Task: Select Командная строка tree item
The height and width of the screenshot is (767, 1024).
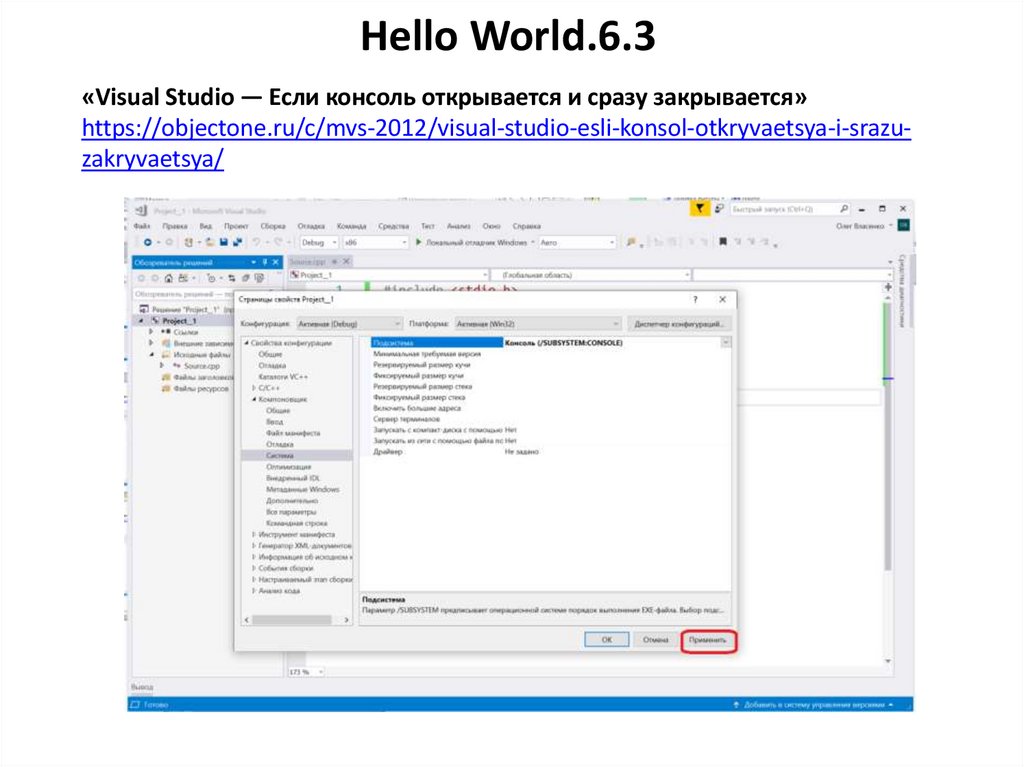Action: click(x=296, y=523)
